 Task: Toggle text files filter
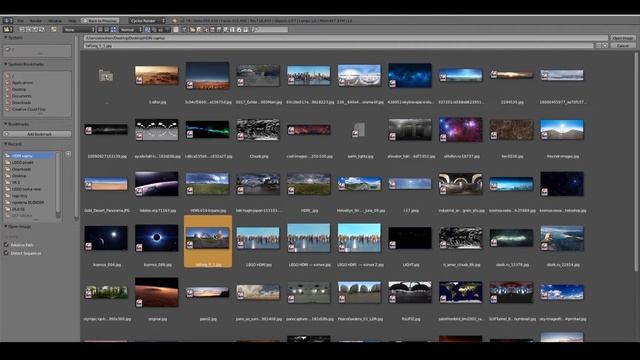point(245,29)
